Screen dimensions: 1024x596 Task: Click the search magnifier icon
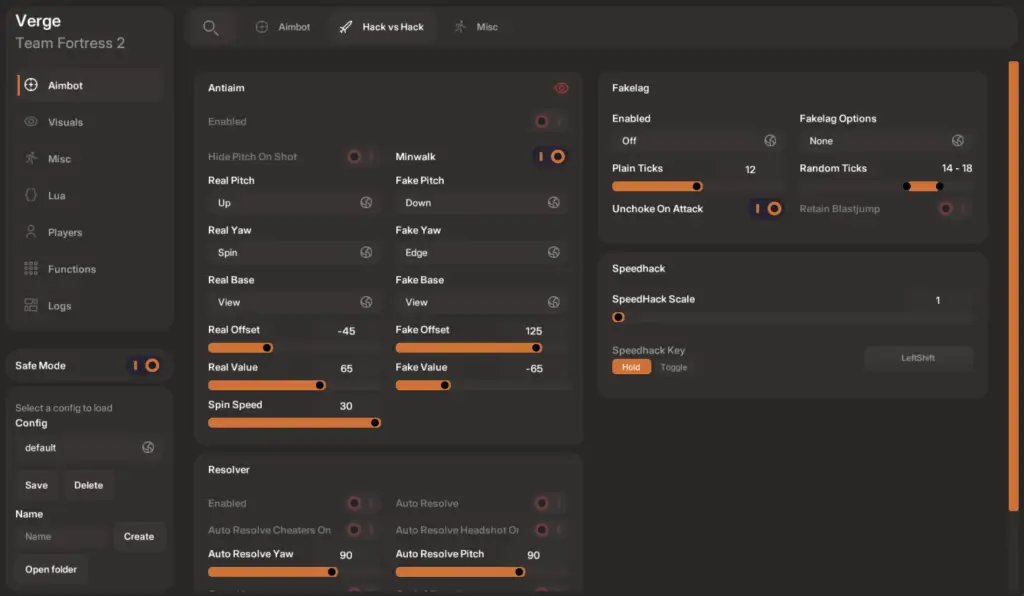[210, 27]
